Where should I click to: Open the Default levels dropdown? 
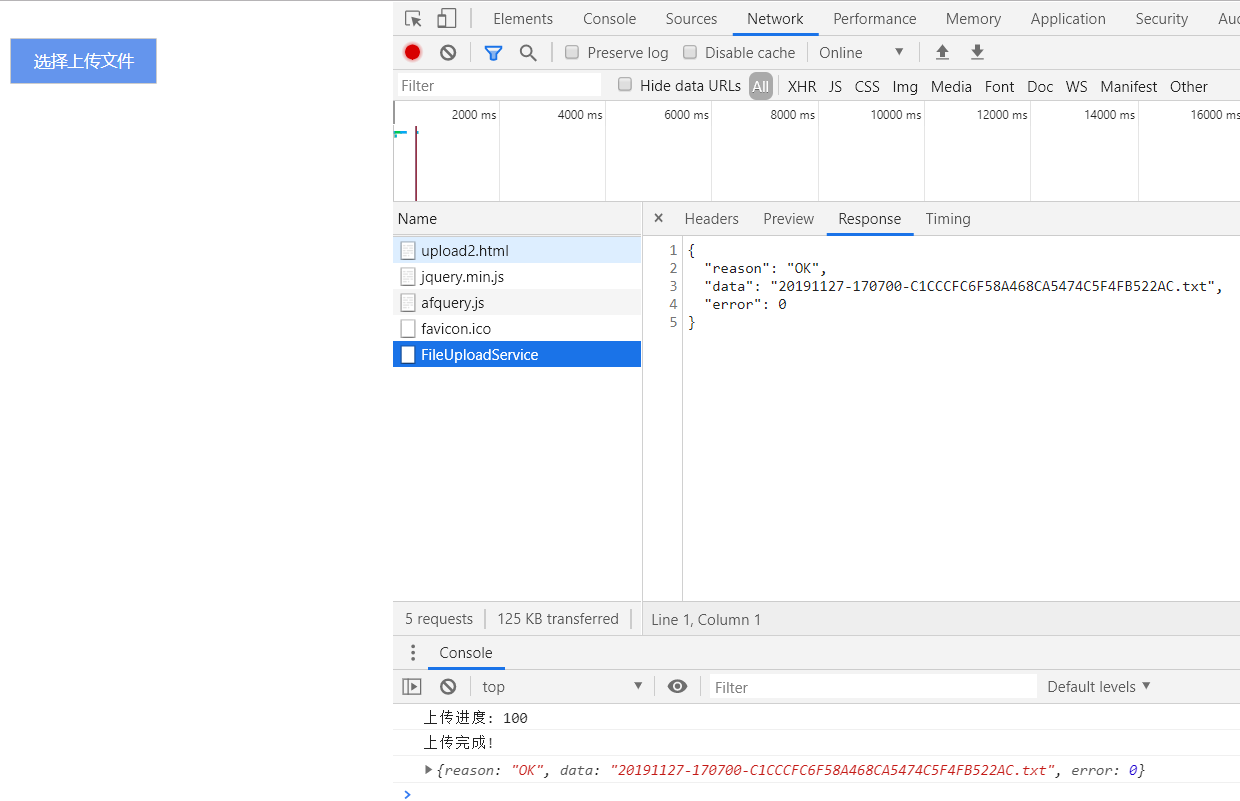click(x=1098, y=686)
